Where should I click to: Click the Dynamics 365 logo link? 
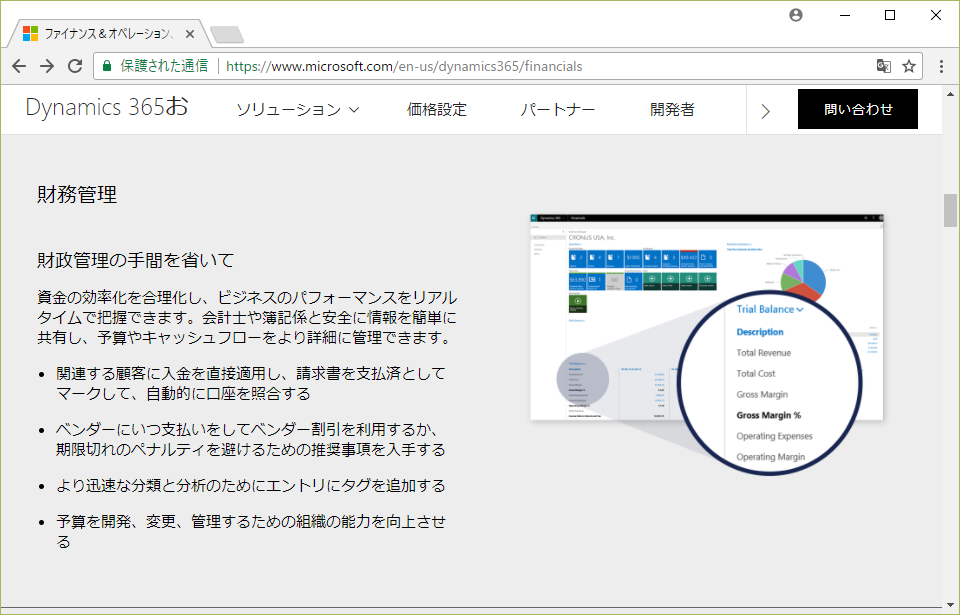pyautogui.click(x=107, y=108)
